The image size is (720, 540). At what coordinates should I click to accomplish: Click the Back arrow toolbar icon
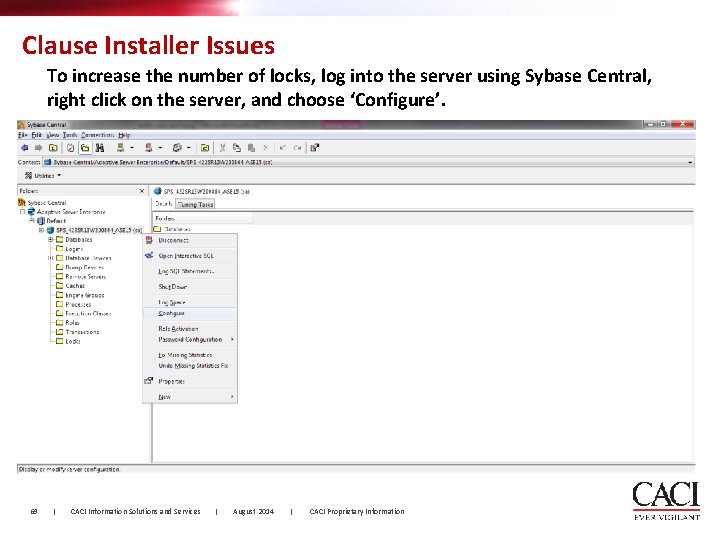[x=24, y=148]
